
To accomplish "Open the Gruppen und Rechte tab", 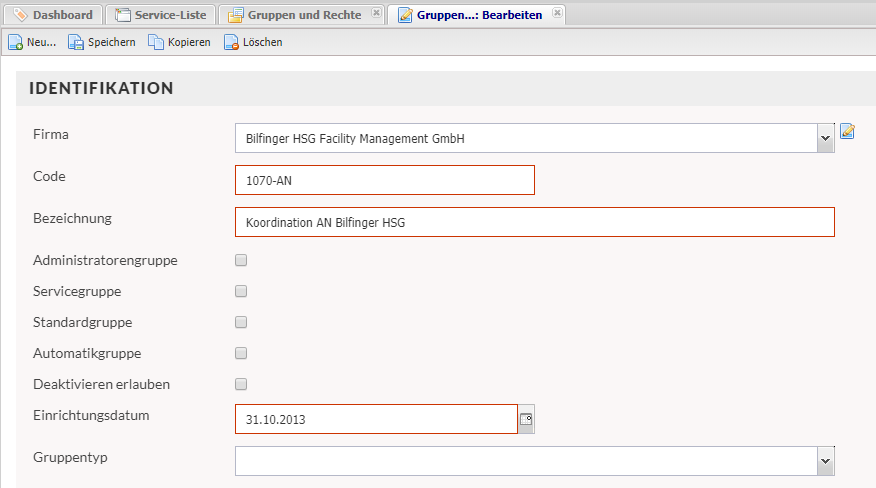I will tap(302, 15).
